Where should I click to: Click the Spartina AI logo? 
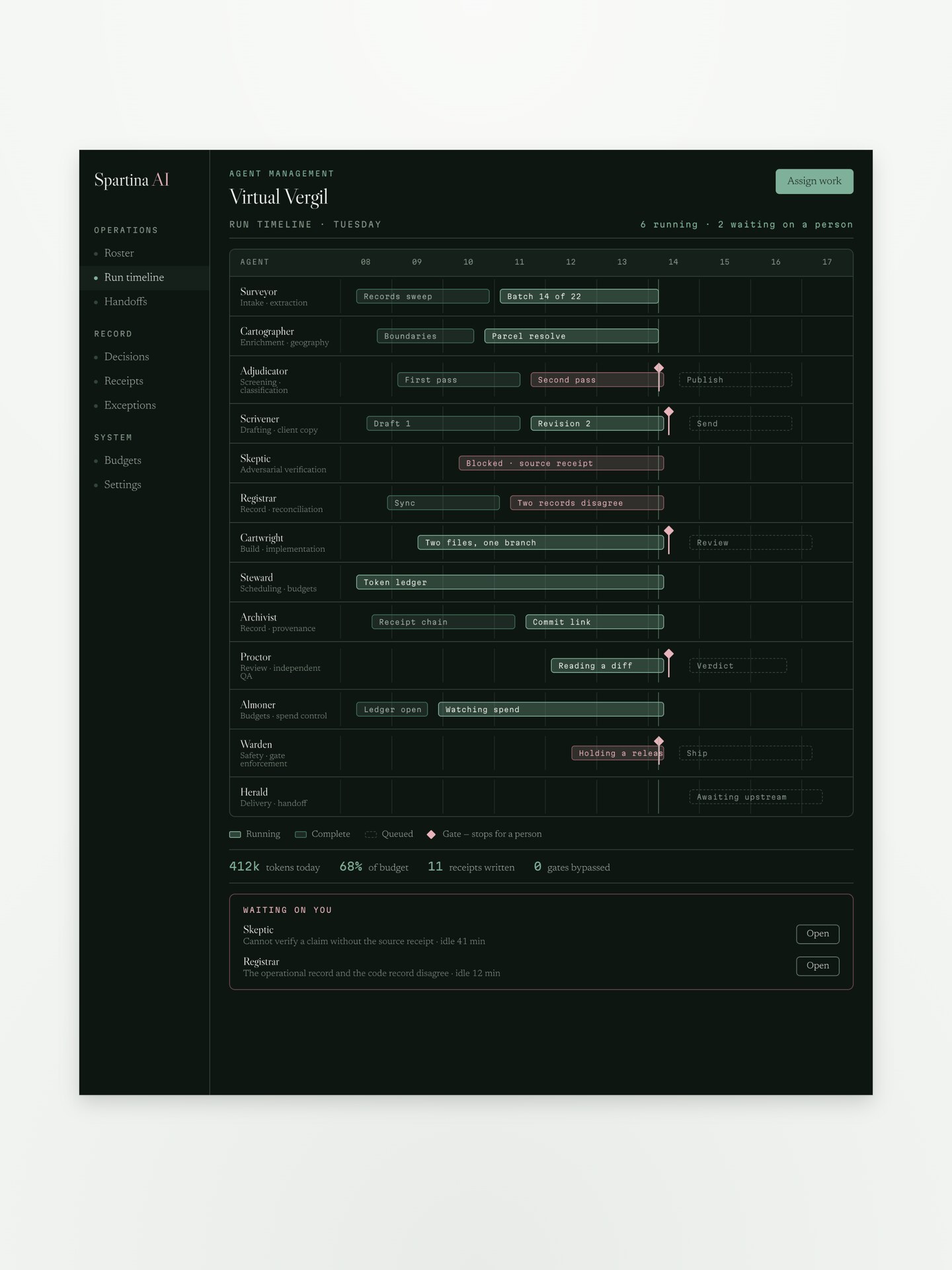coord(132,180)
